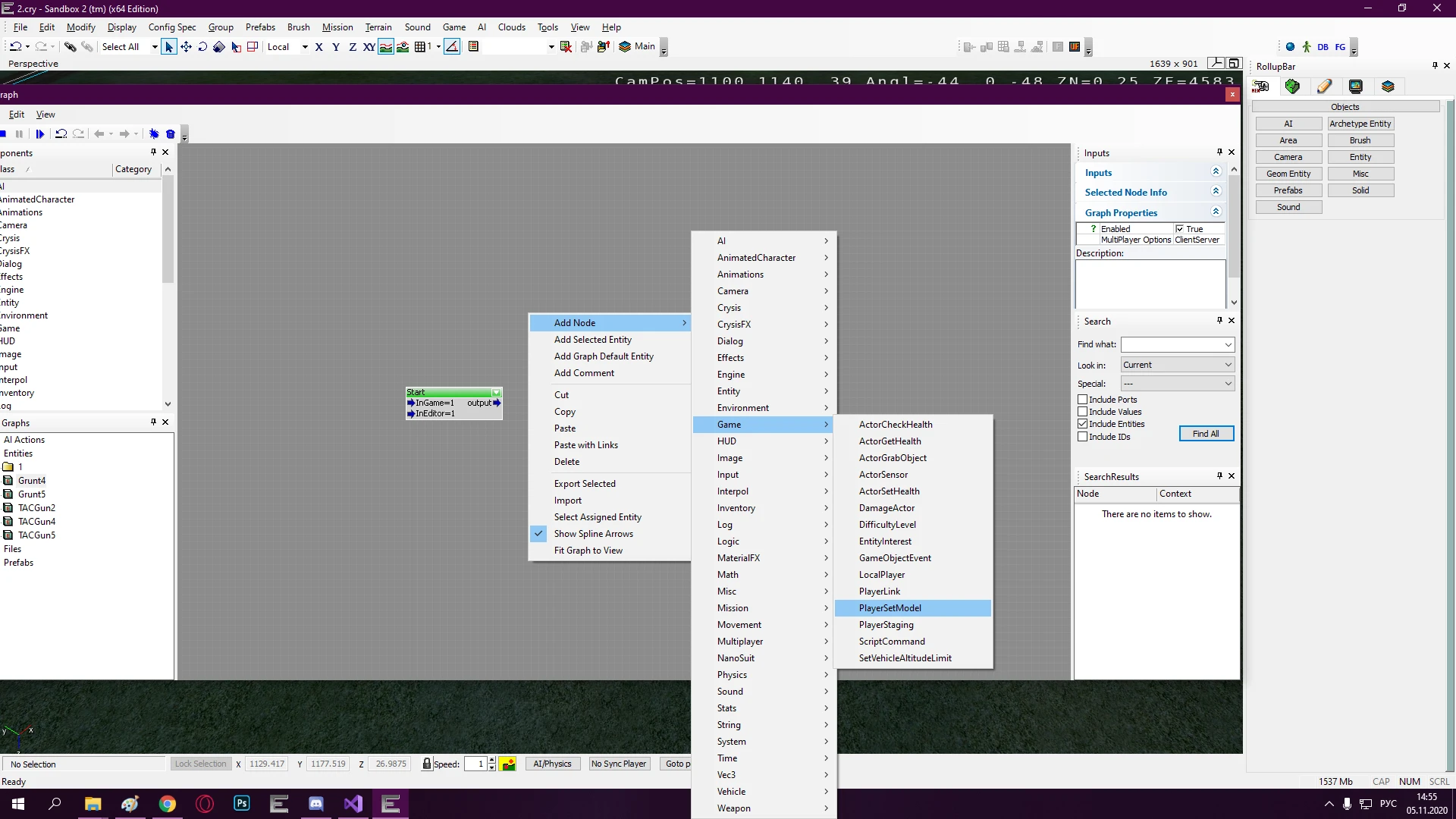
Task: Open the Layers tab in RollupBar
Action: (x=1388, y=86)
